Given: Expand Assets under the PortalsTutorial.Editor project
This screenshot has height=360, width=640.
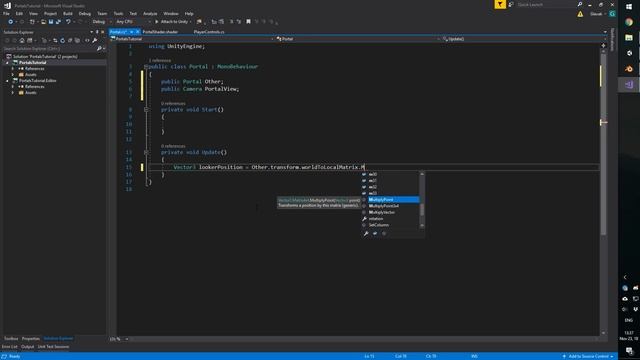Looking at the screenshot, I should (13, 93).
